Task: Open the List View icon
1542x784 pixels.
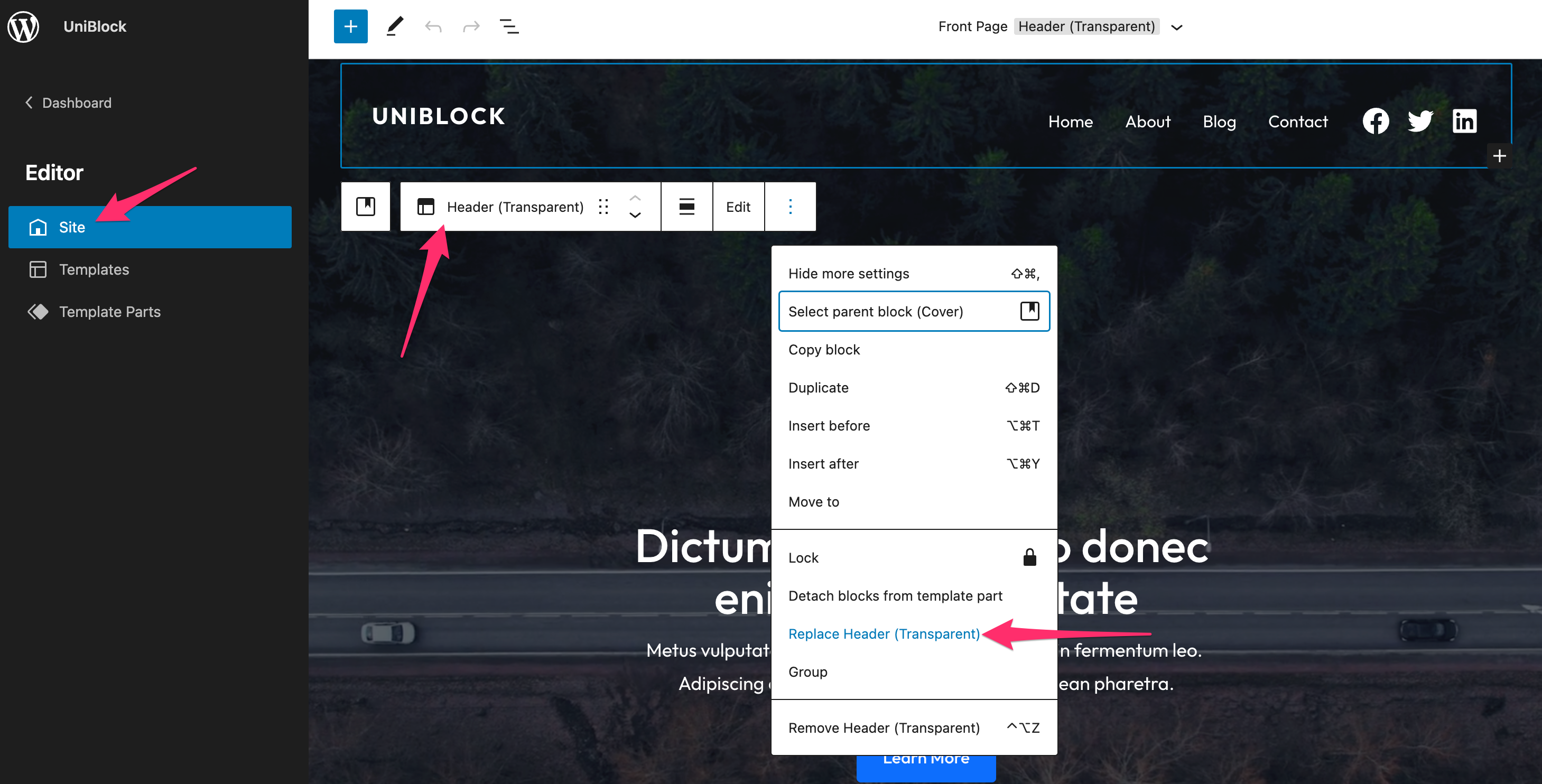Action: coord(509,26)
